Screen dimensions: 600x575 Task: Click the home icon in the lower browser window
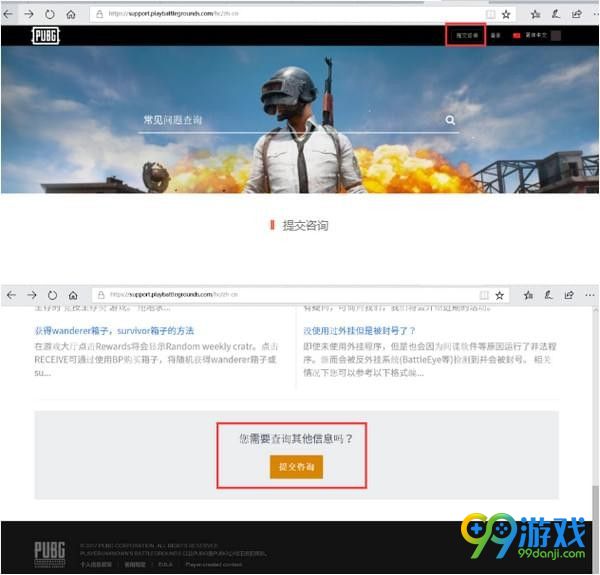(x=73, y=295)
